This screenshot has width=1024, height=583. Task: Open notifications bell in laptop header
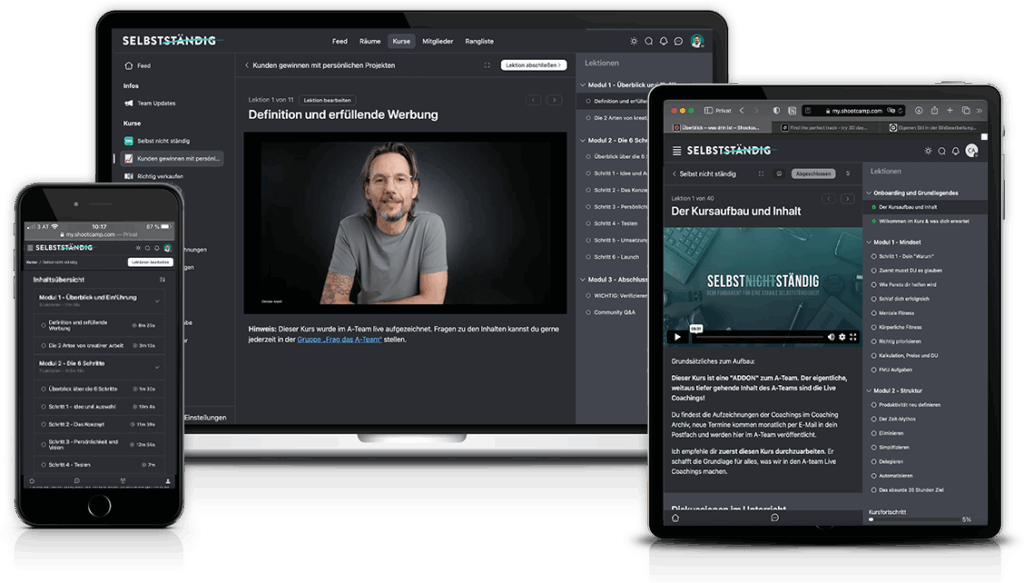point(663,41)
